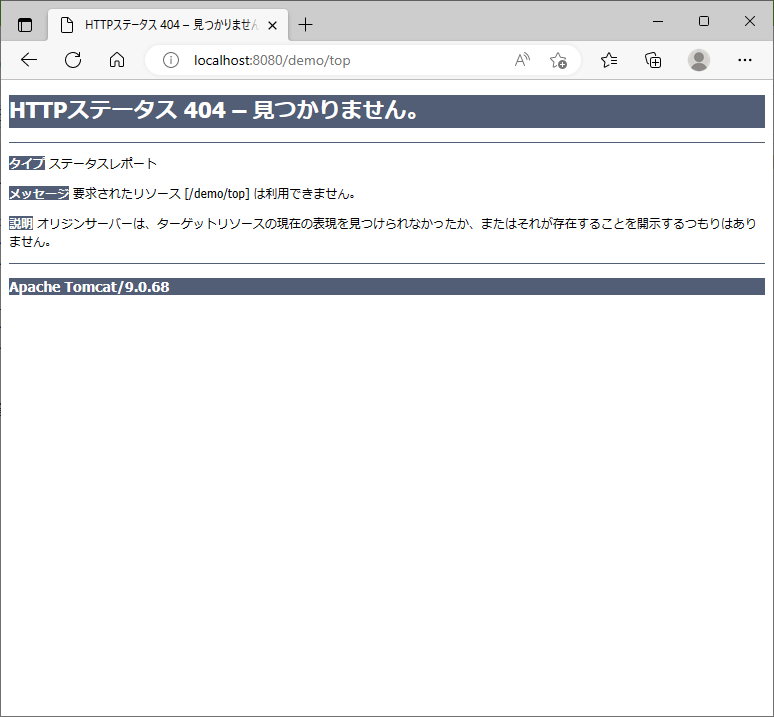
Task: Open the user profile avatar
Action: coord(699,60)
